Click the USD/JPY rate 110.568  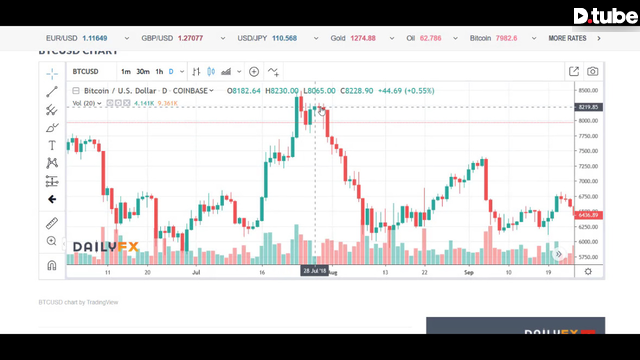point(284,38)
